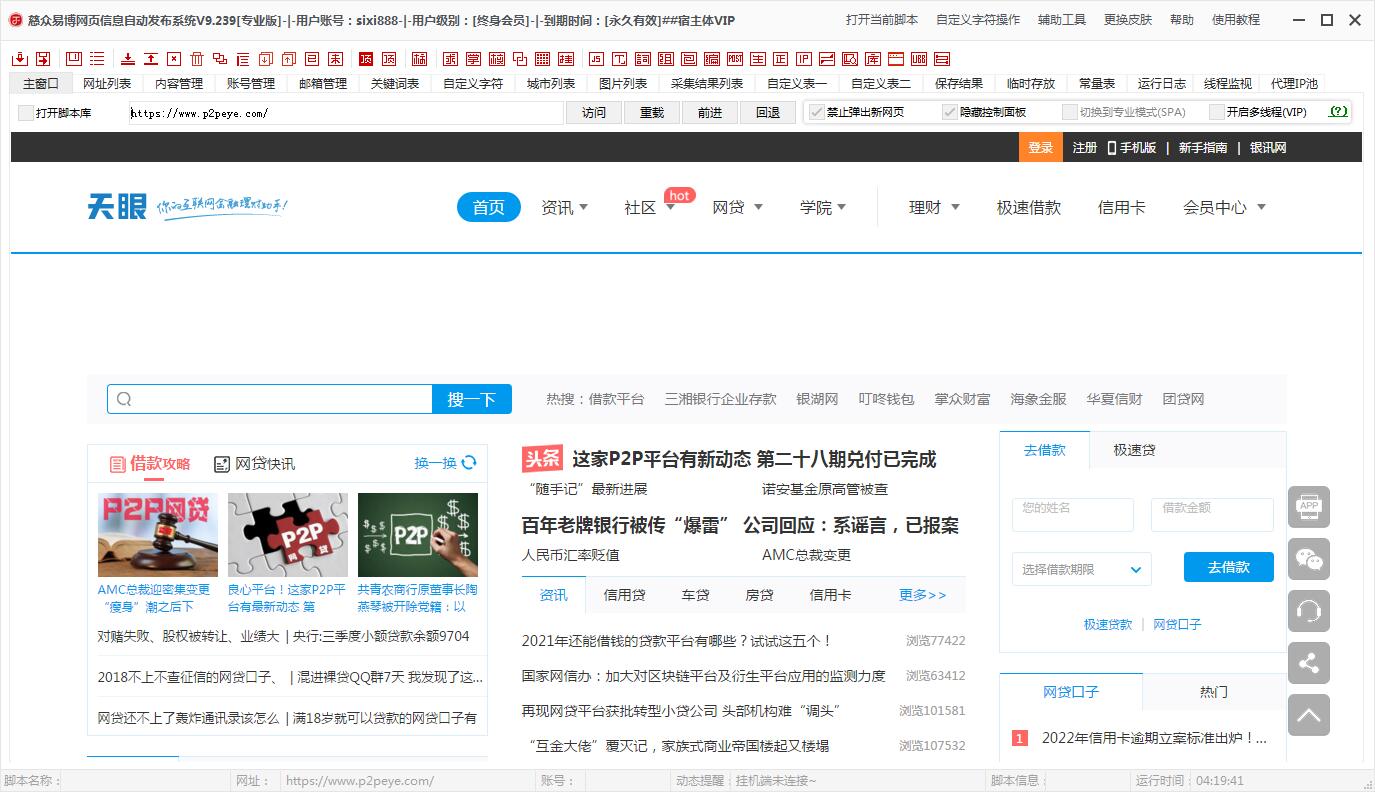Click the 正 toolbar icon
Screen dimensions: 1375x792
tap(781, 59)
